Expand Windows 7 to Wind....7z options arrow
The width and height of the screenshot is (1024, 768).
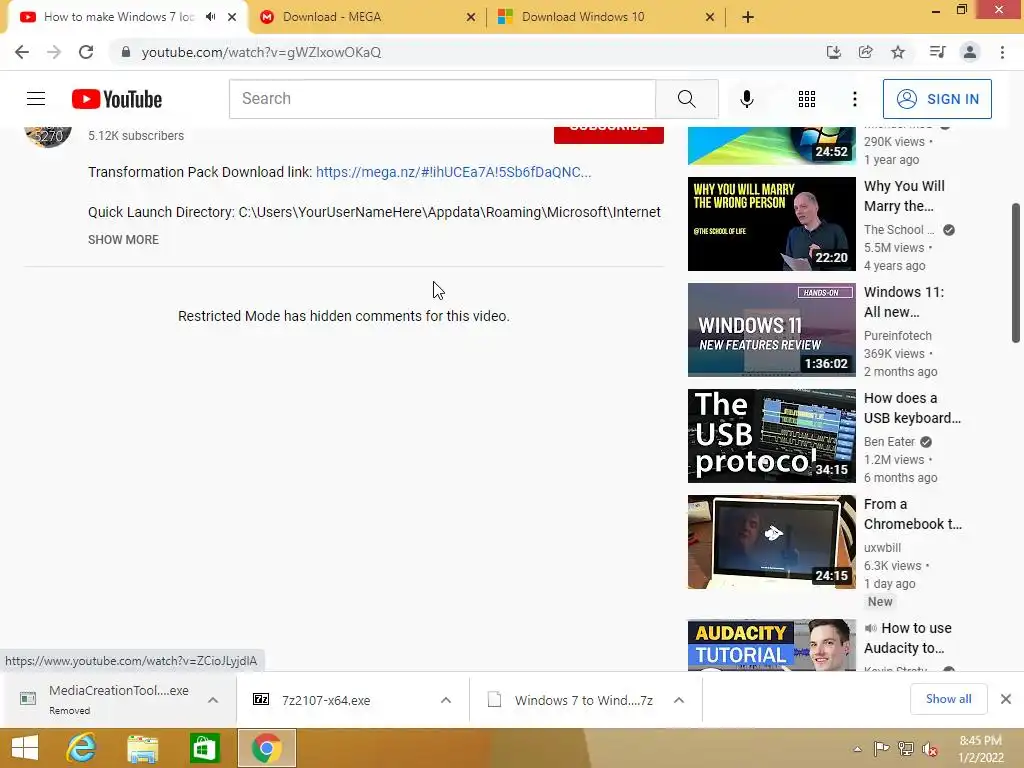(x=679, y=700)
